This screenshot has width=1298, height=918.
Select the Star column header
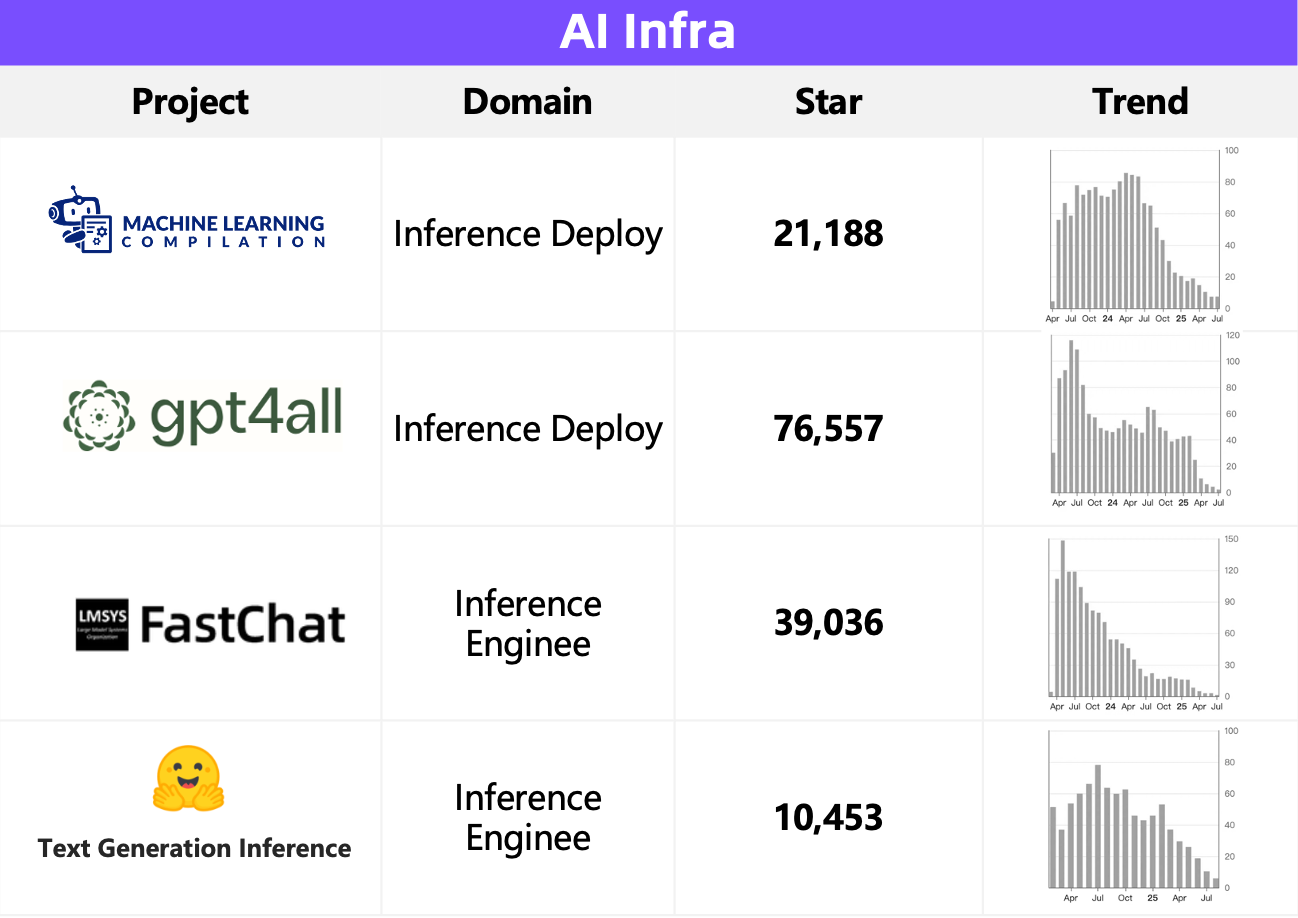[828, 101]
